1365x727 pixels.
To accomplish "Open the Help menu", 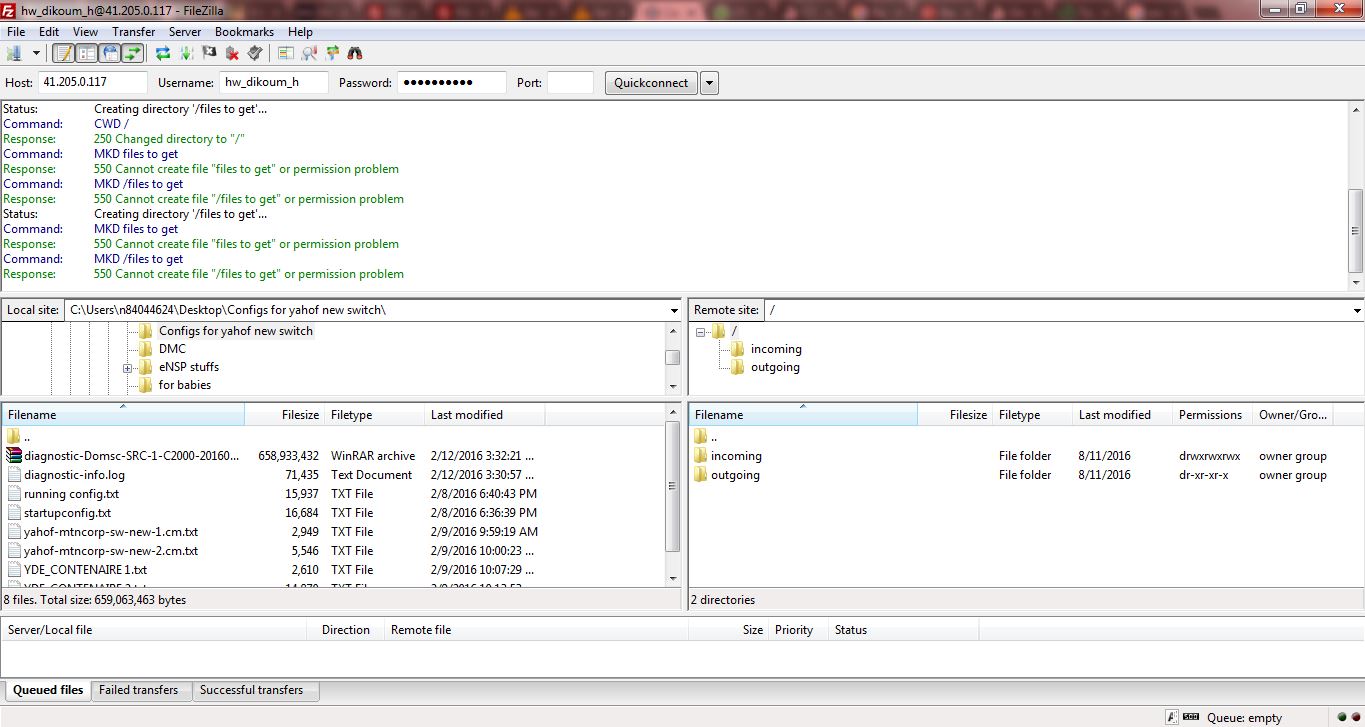I will tap(300, 32).
